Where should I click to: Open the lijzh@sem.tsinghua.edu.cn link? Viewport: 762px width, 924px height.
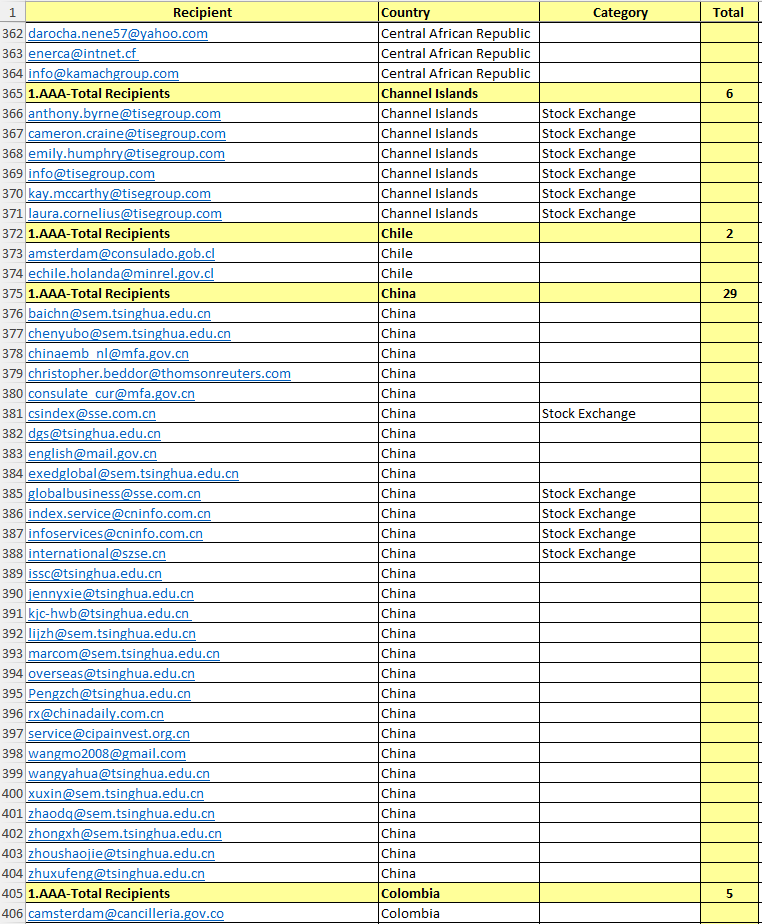point(112,635)
